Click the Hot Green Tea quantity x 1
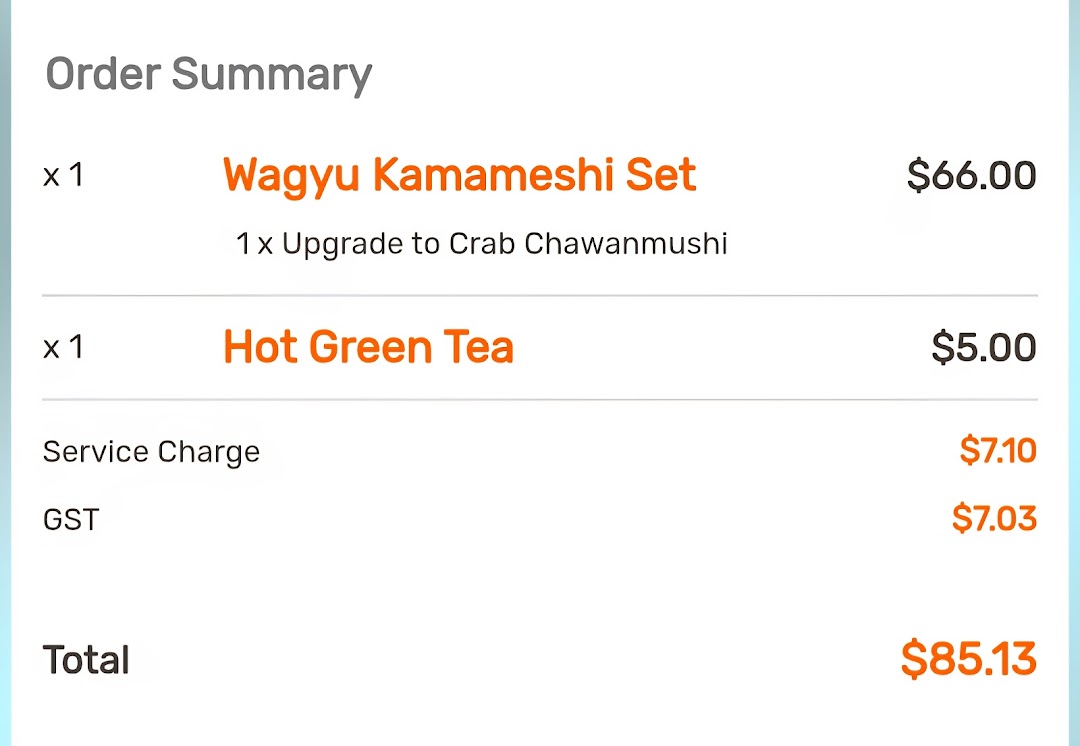The image size is (1080, 746). [63, 347]
